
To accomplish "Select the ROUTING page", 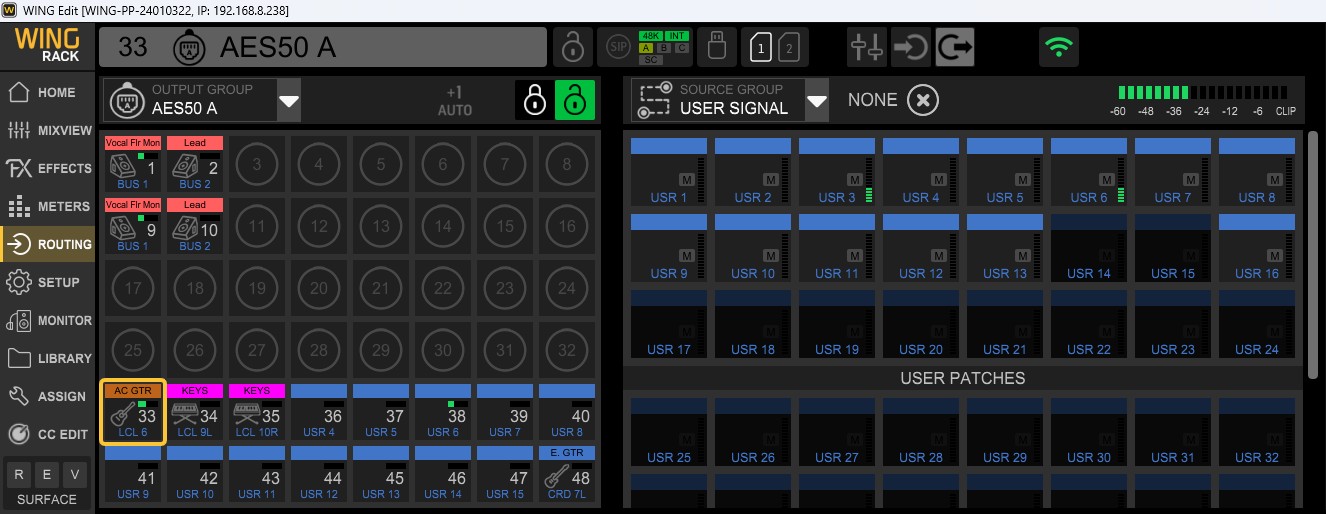I will [48, 244].
